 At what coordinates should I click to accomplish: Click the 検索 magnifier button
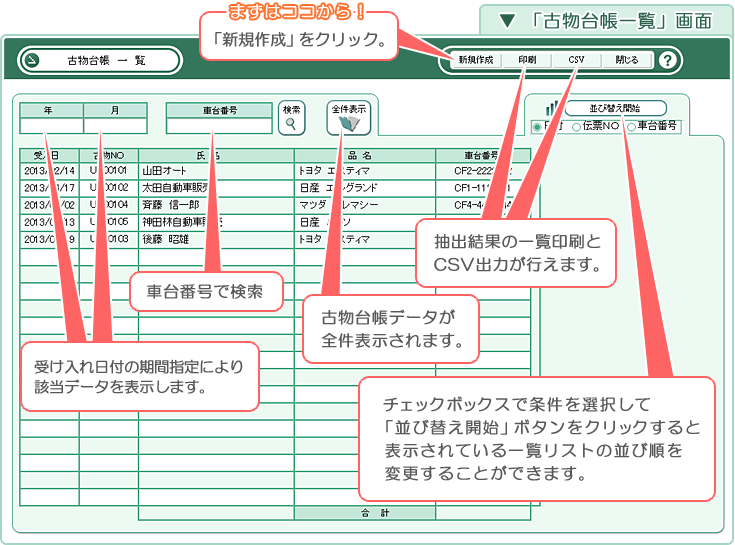[x=292, y=118]
